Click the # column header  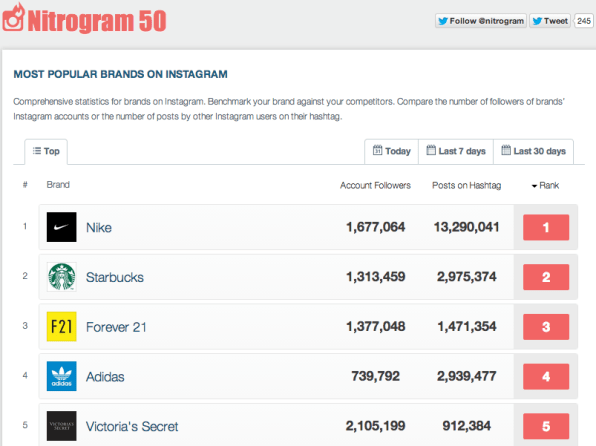[x=25, y=185]
